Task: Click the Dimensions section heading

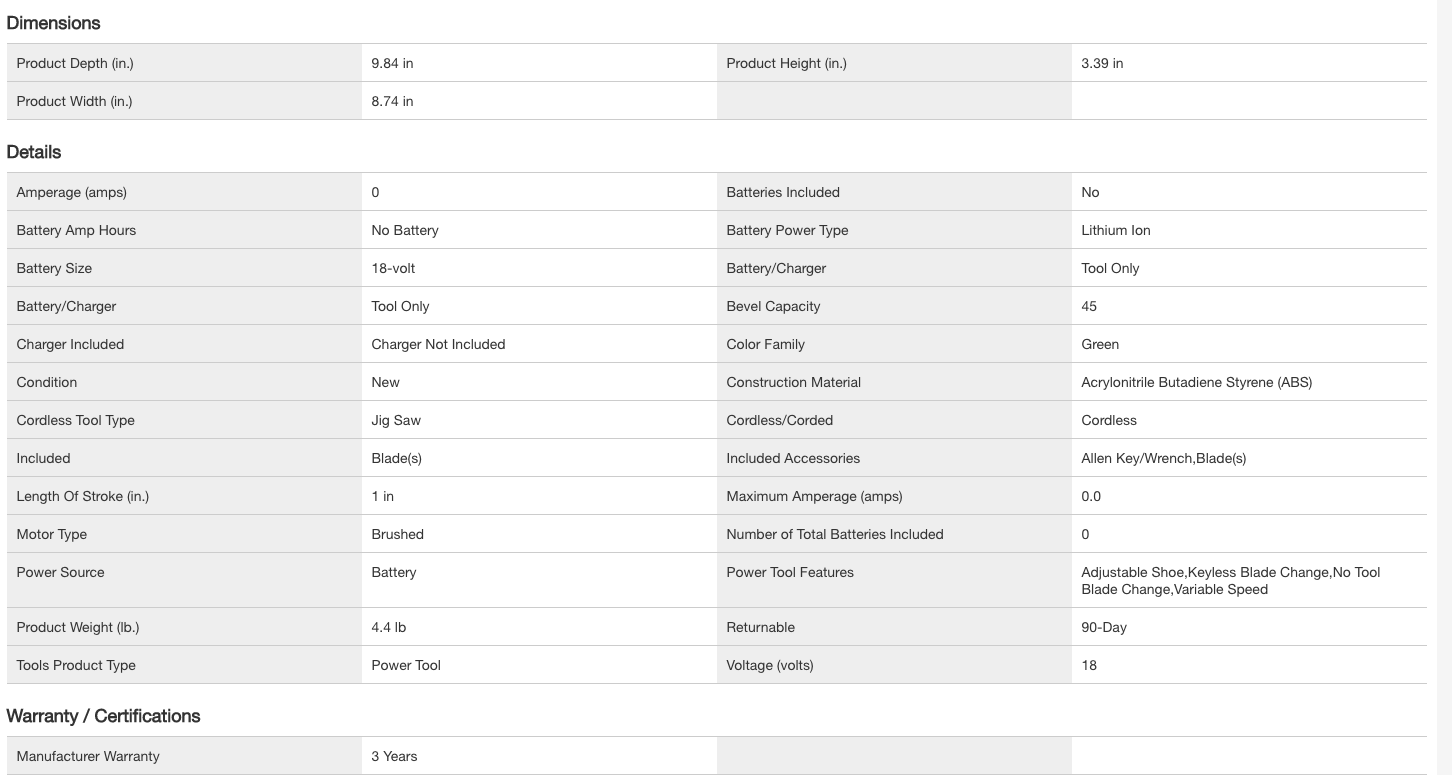Action: [54, 23]
